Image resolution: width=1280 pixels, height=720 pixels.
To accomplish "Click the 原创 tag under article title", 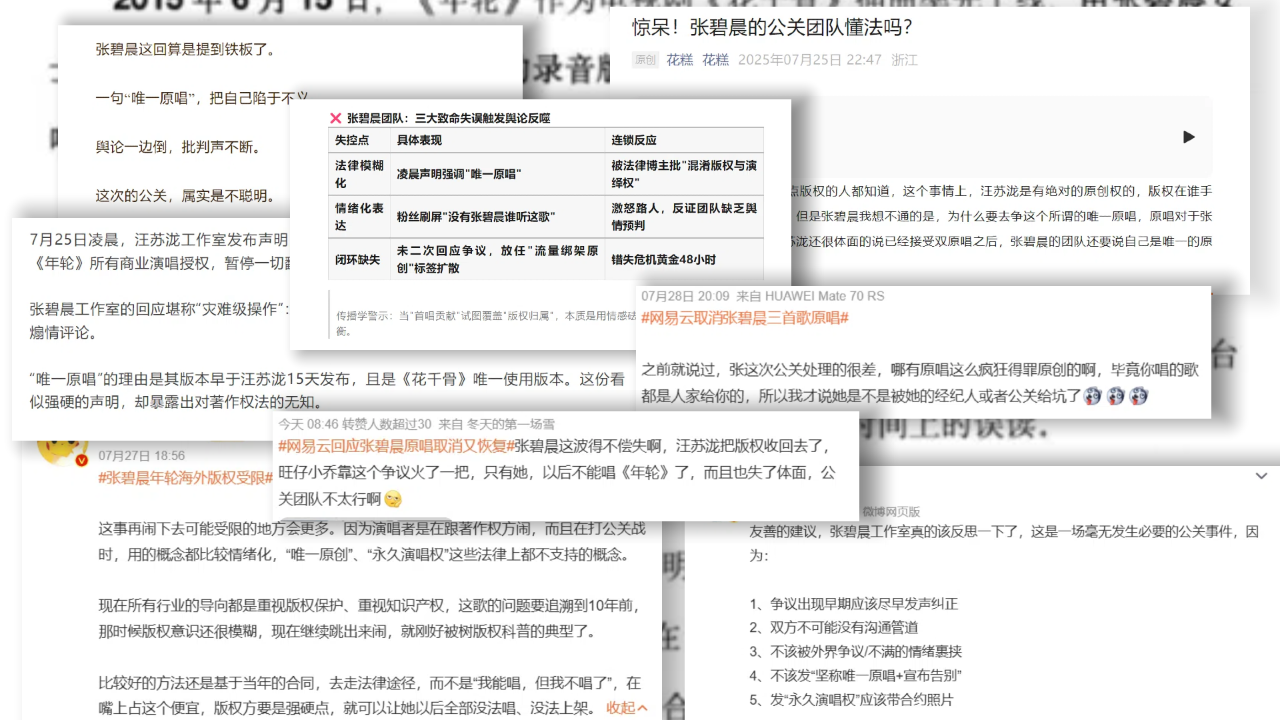I will 645,60.
